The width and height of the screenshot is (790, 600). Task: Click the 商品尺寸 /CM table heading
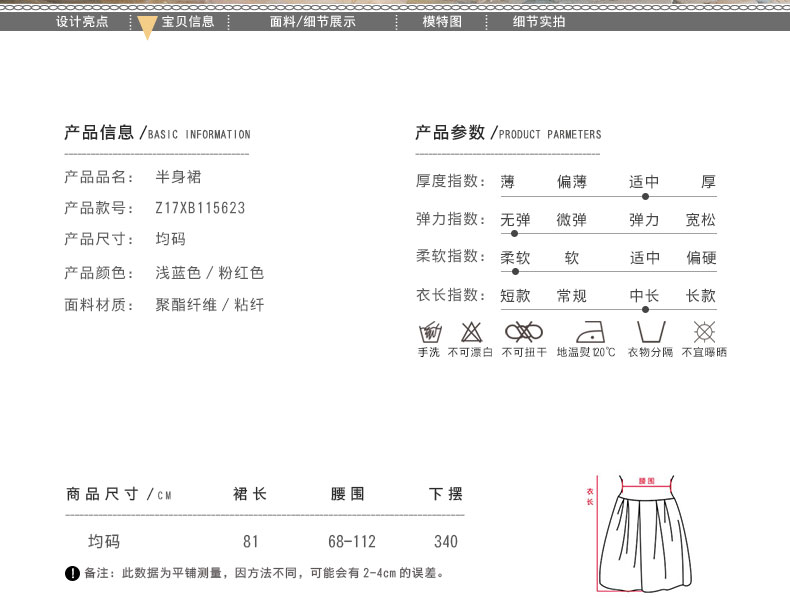click(119, 494)
